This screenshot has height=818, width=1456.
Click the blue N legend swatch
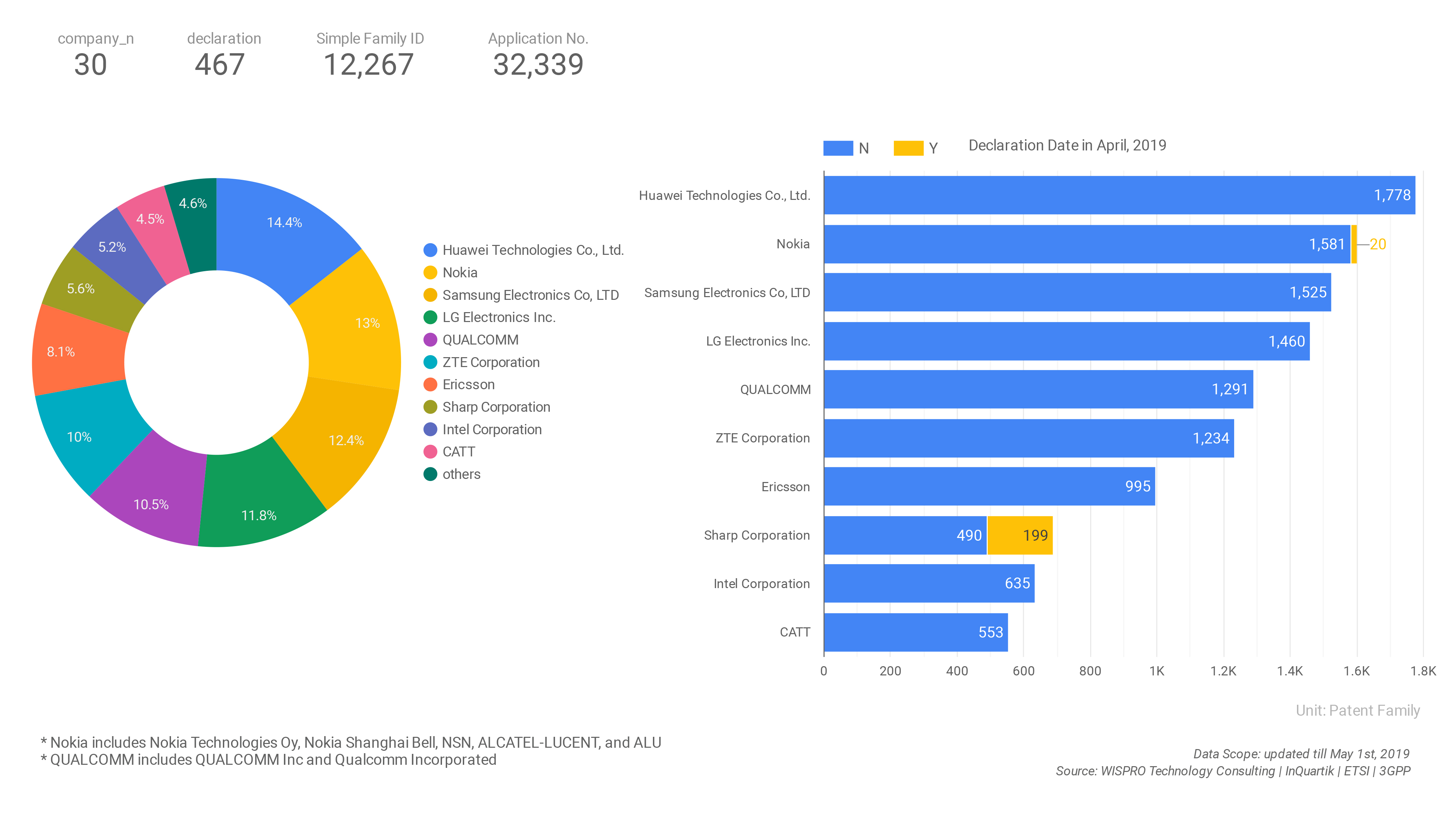click(x=838, y=148)
